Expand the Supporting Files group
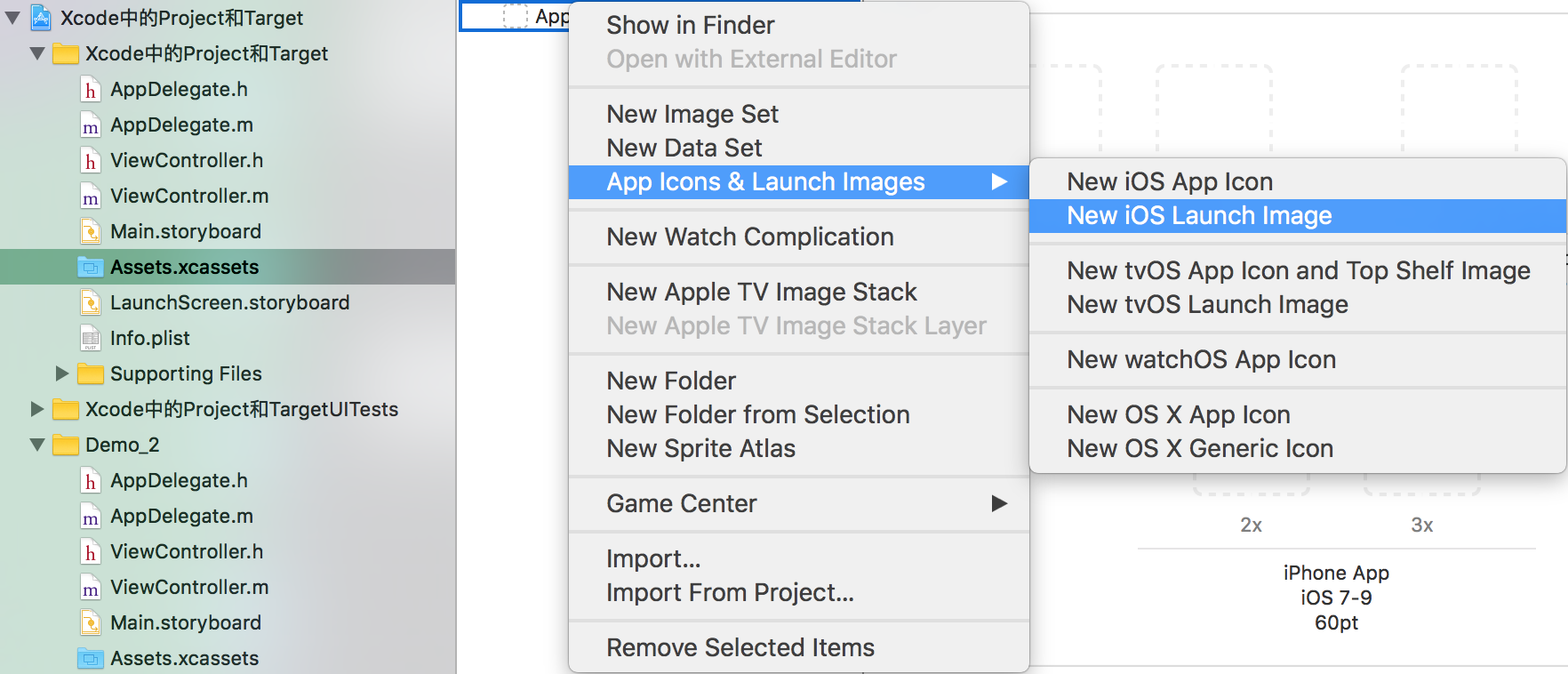The width and height of the screenshot is (1568, 674). [x=61, y=373]
